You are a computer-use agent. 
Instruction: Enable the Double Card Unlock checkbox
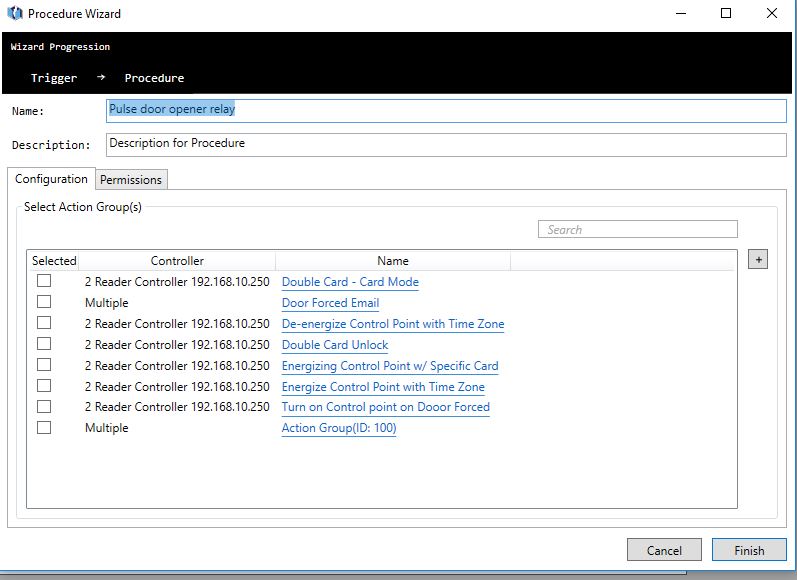(x=44, y=344)
